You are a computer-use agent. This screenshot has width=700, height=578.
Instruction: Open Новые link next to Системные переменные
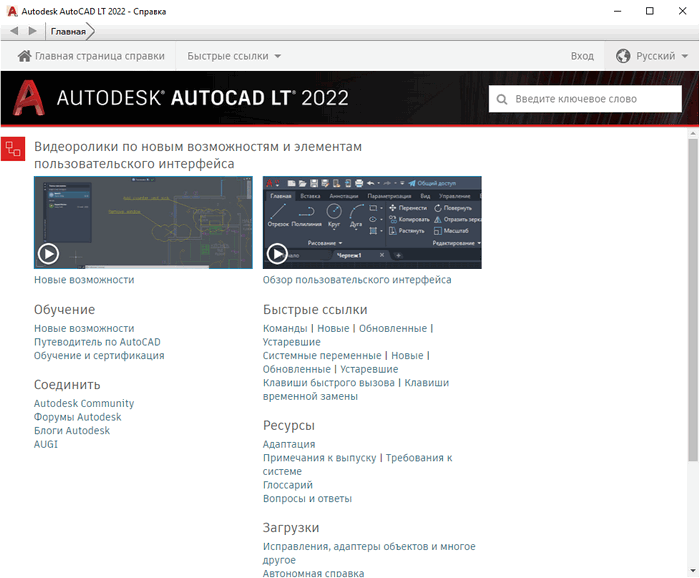(408, 356)
